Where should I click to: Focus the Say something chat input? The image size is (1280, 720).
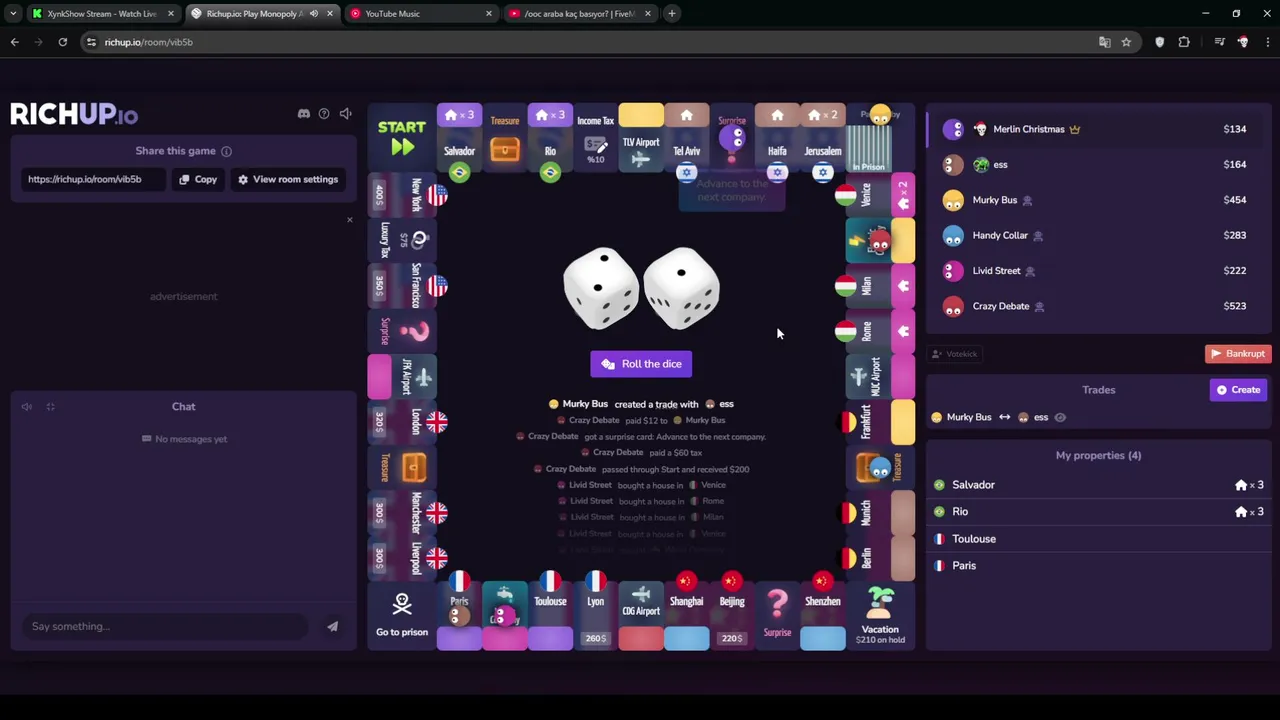pyautogui.click(x=165, y=626)
